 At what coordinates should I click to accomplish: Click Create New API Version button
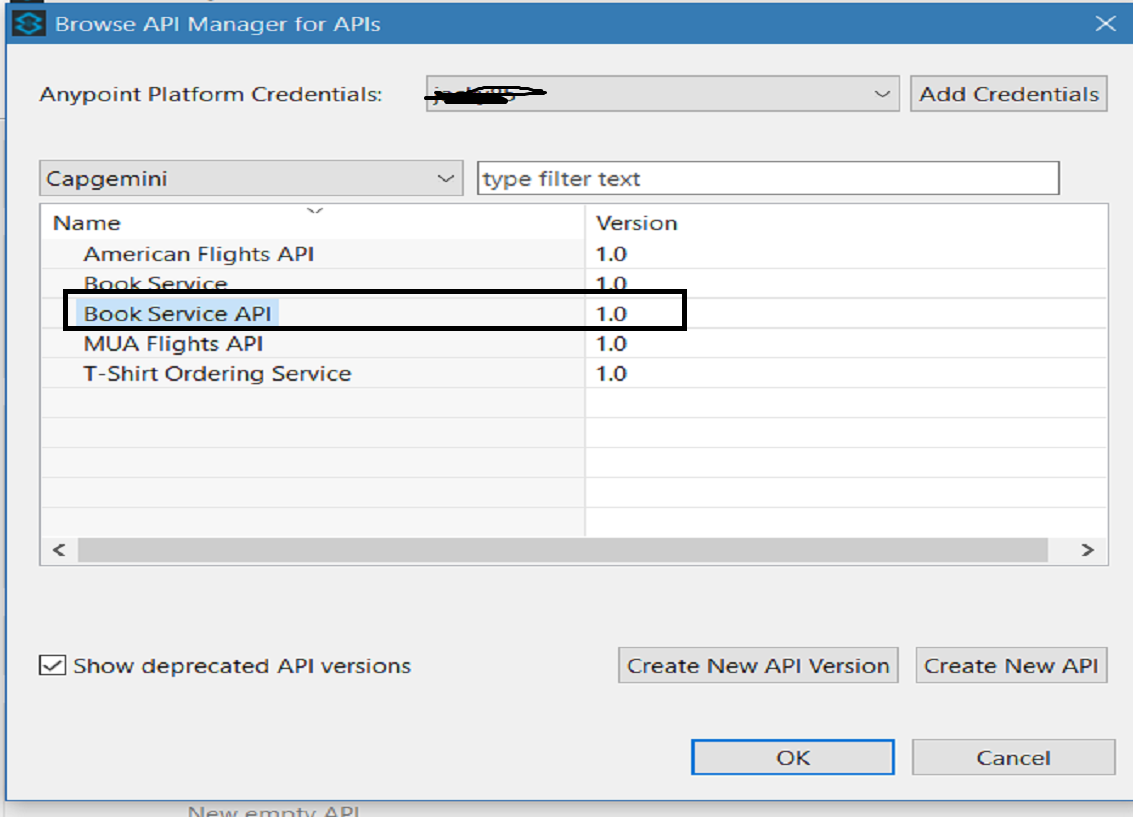coord(758,666)
